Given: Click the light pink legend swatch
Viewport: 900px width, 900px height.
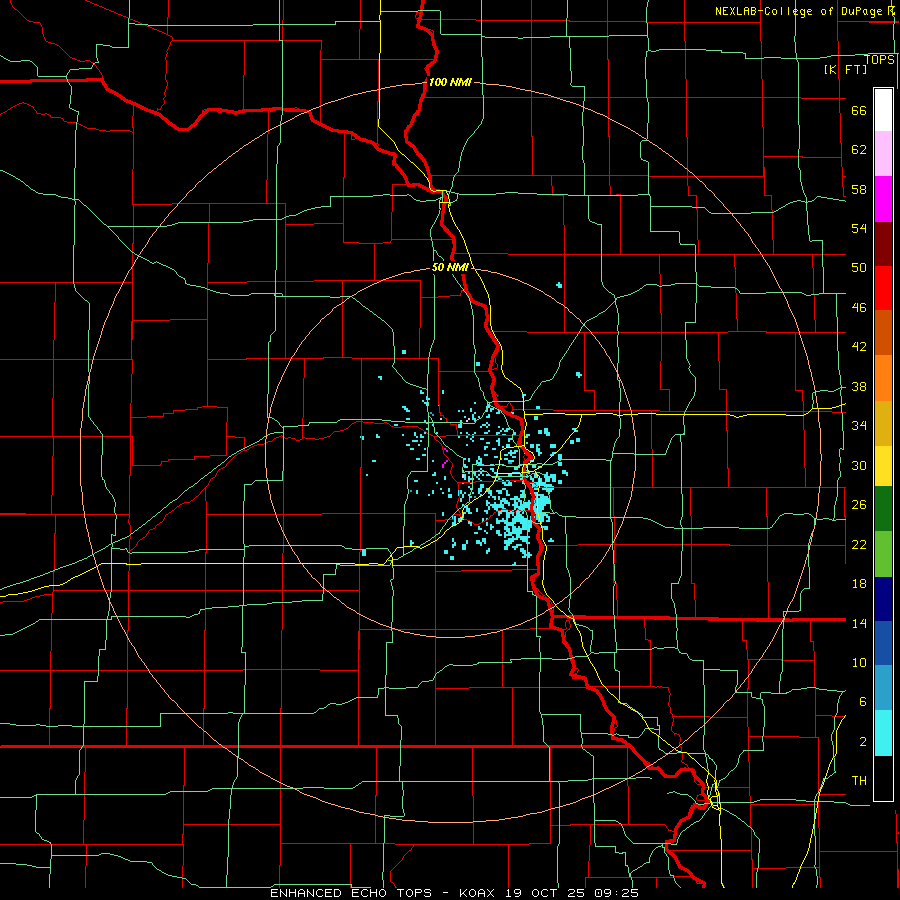Looking at the screenshot, I should pyautogui.click(x=883, y=154).
